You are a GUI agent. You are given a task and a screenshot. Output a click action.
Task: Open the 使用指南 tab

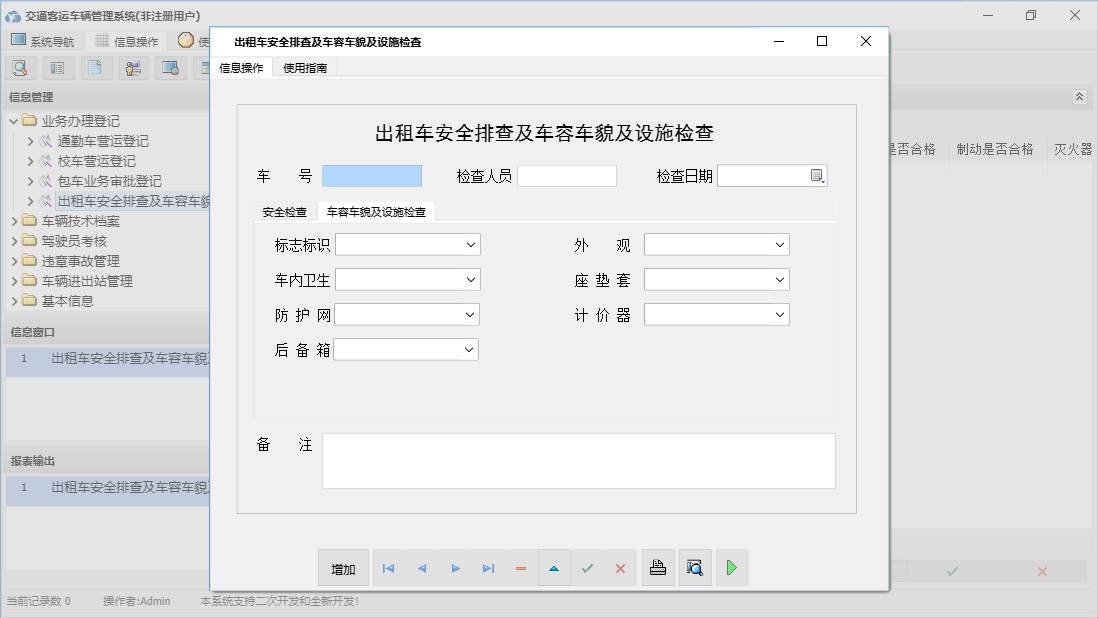[x=304, y=68]
